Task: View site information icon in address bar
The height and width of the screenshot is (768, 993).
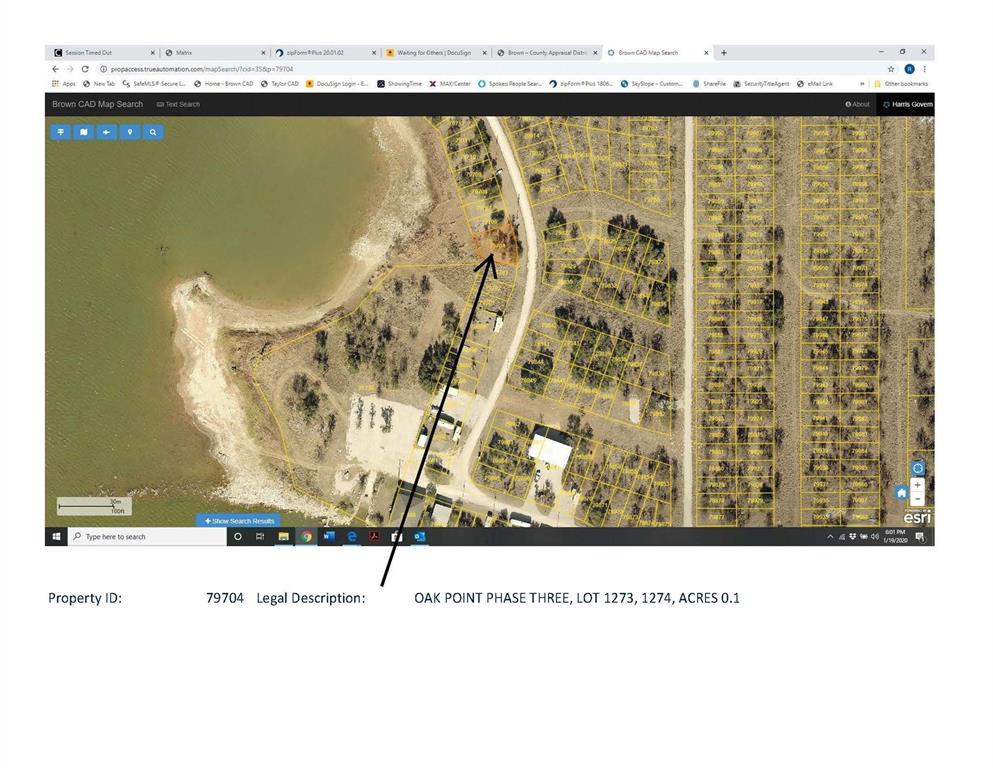Action: (x=103, y=69)
